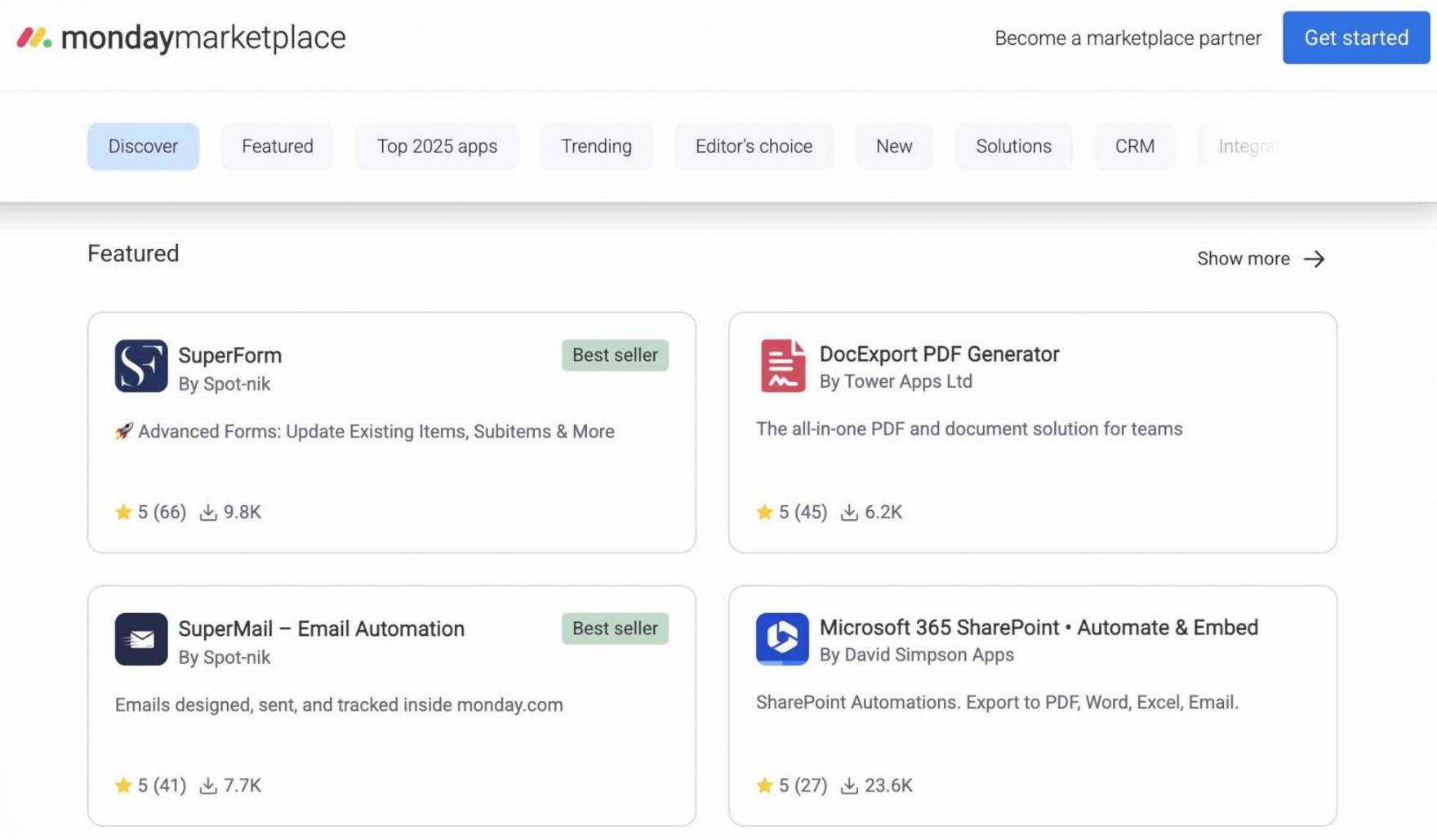Click 'By David Simpson Apps' text

917,655
